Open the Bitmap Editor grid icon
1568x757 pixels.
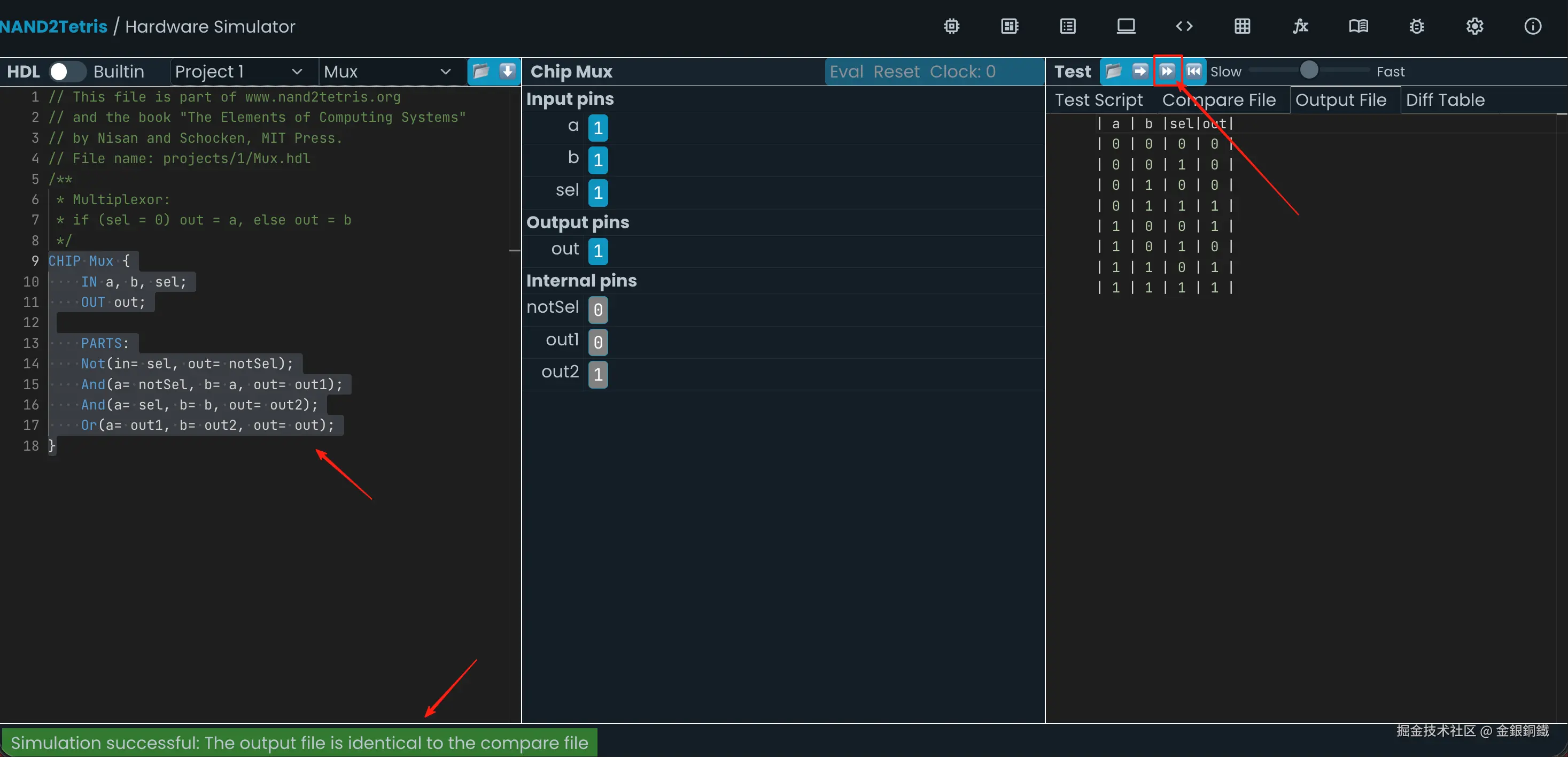(x=1243, y=26)
